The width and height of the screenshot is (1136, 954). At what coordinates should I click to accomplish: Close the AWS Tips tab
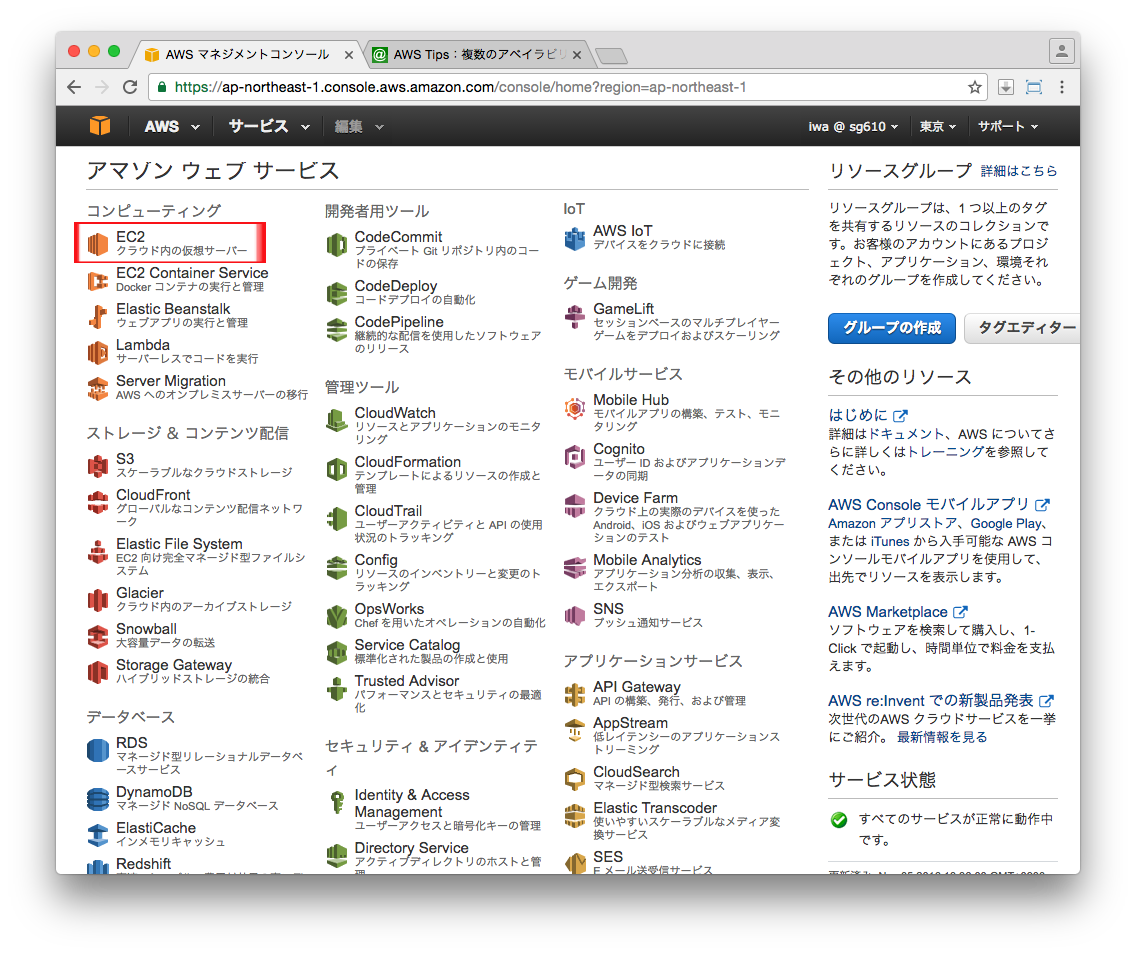click(577, 55)
